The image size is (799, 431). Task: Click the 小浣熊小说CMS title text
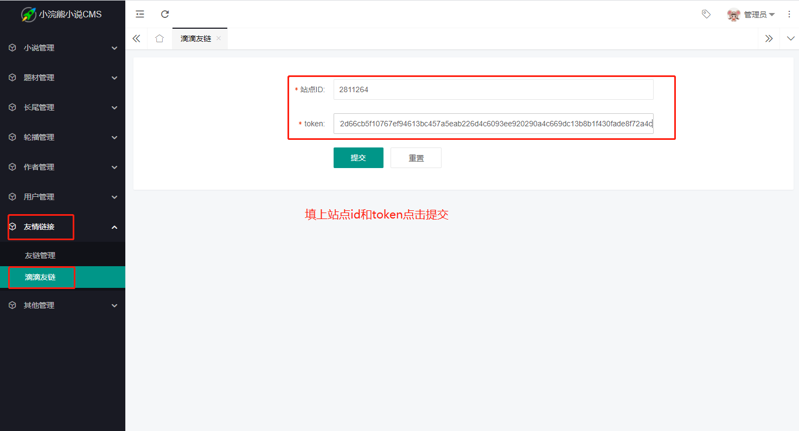coord(70,14)
